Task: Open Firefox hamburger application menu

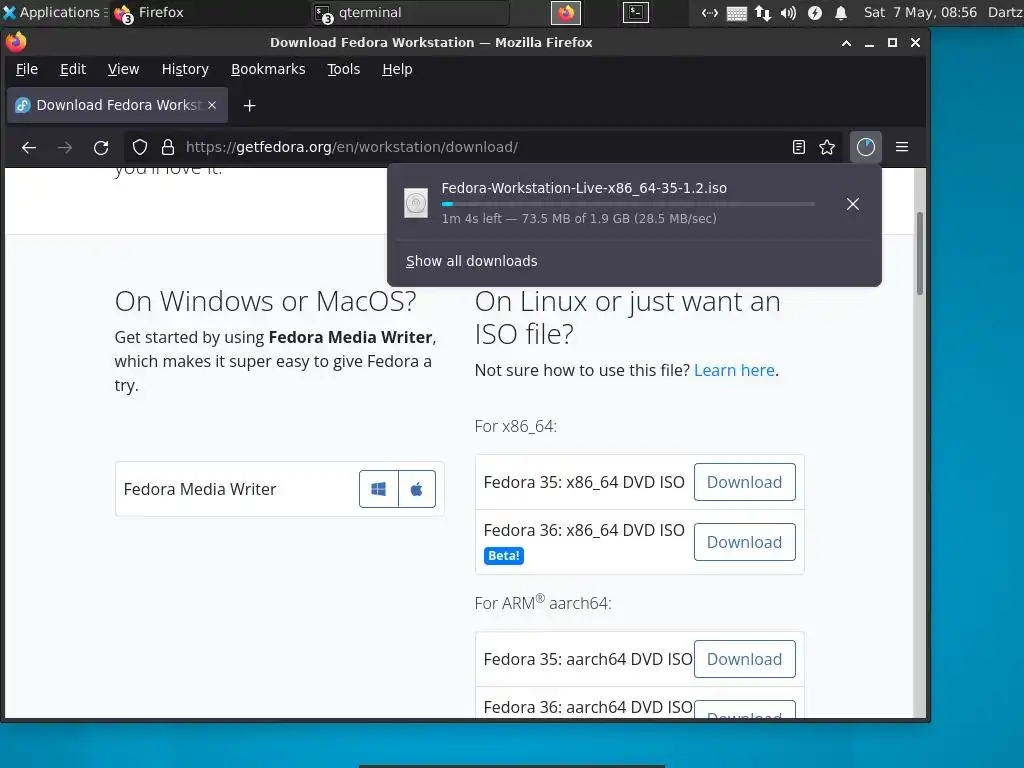Action: click(902, 148)
